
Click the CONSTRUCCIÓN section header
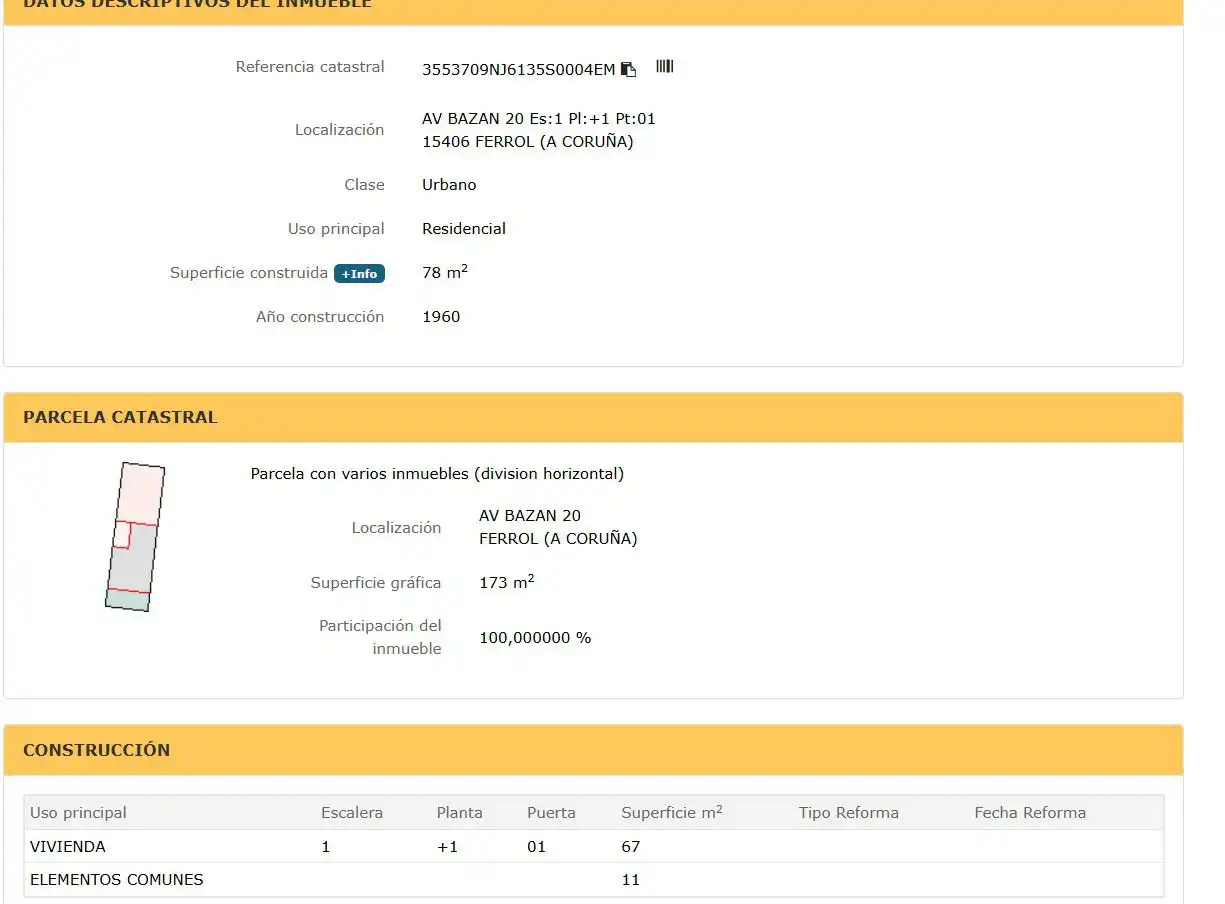tap(593, 750)
